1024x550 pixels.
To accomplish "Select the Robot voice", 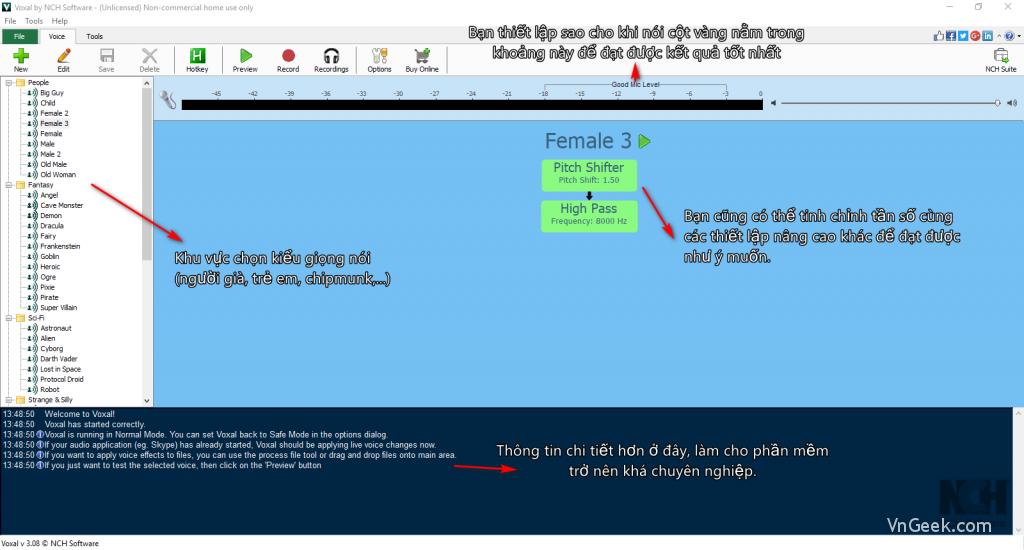I will click(x=50, y=390).
